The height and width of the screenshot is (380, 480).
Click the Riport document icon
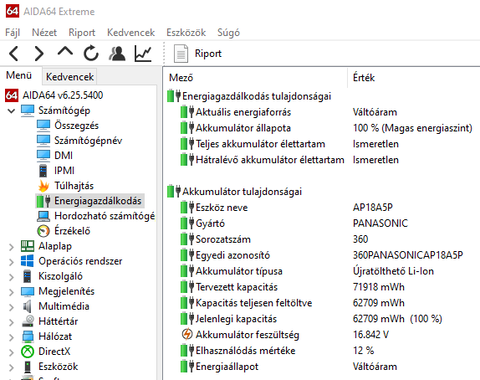pyautogui.click(x=181, y=54)
